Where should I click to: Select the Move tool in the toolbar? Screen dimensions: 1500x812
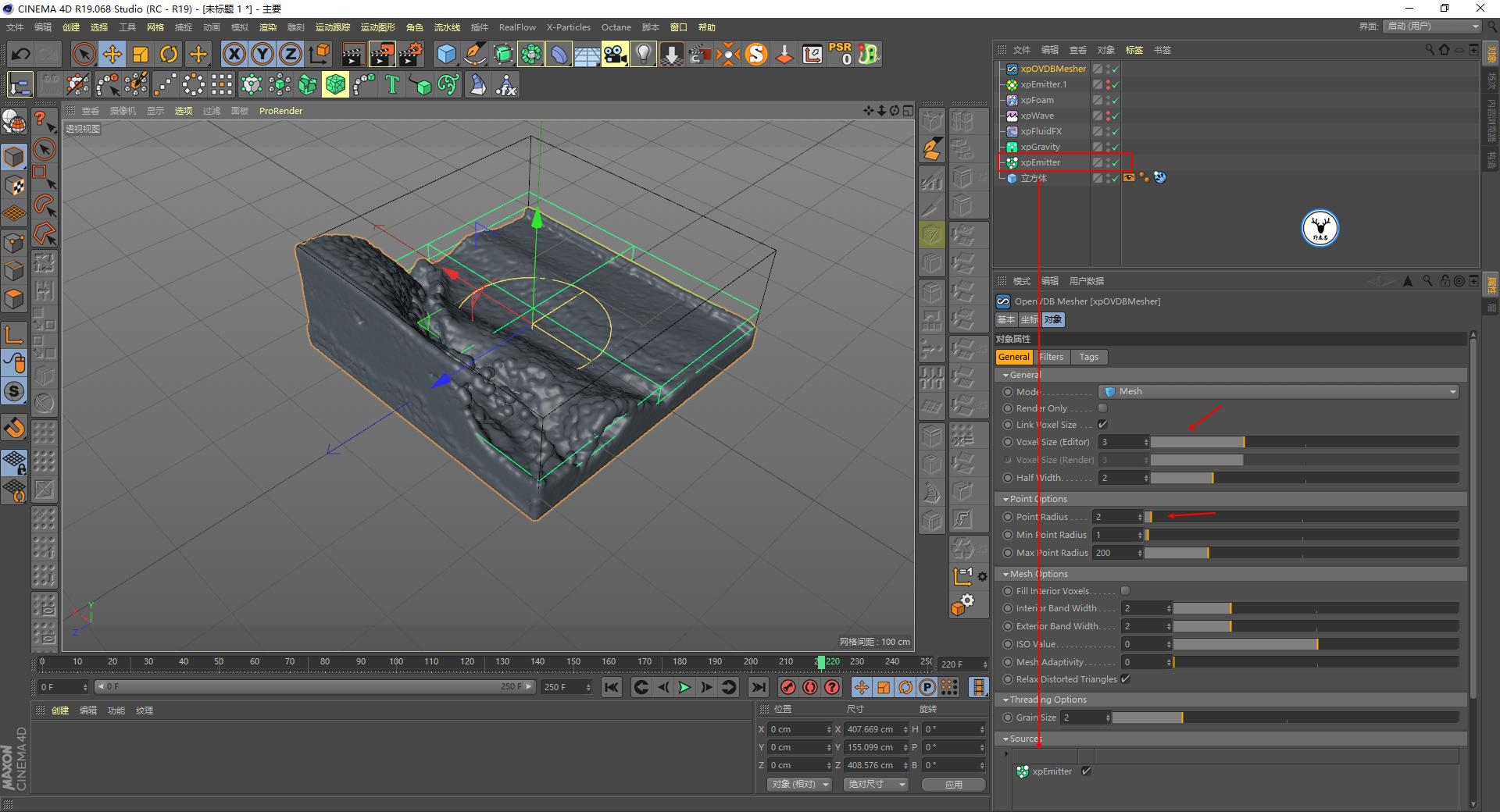(112, 54)
